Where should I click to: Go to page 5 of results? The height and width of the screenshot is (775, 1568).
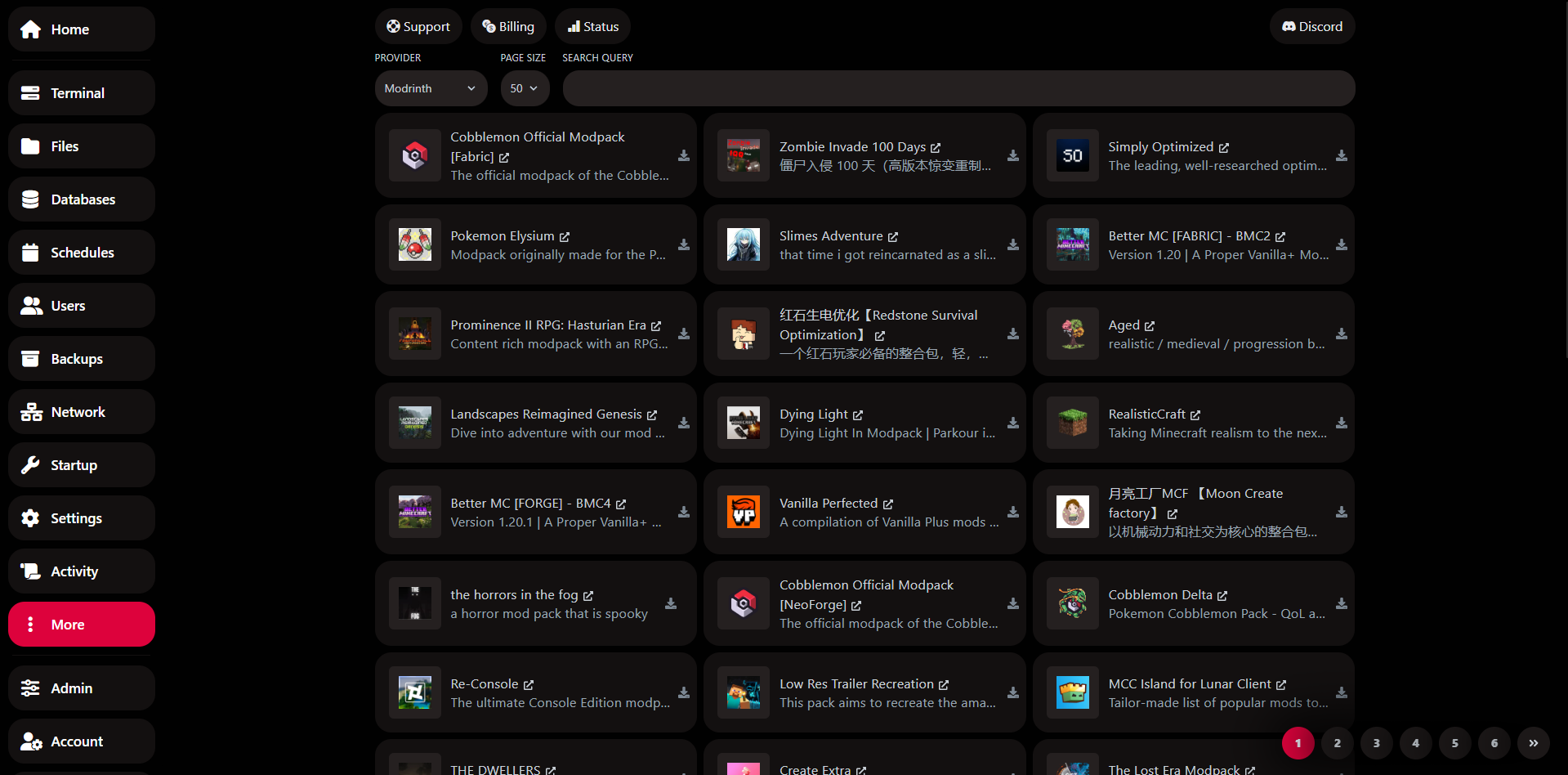(1455, 743)
